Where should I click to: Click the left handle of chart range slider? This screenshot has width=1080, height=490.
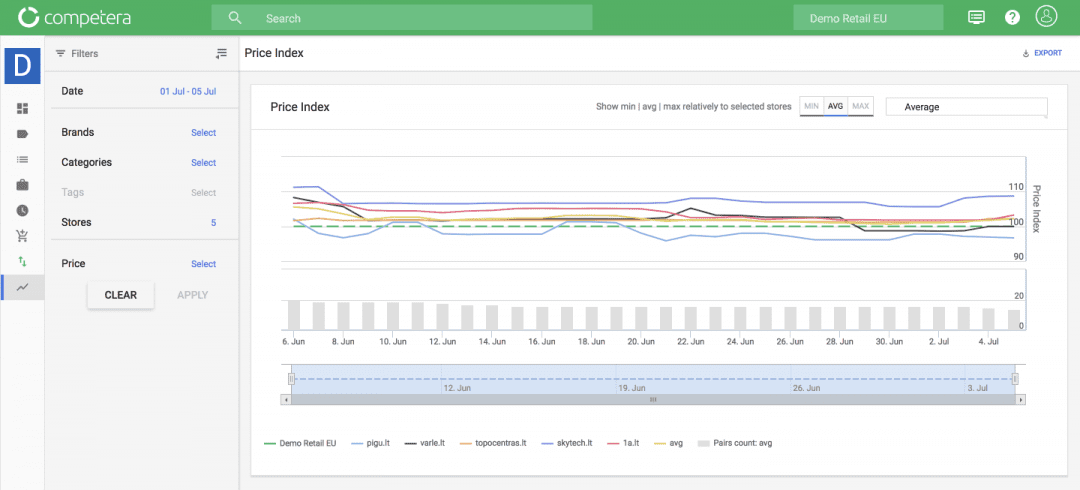coord(292,379)
